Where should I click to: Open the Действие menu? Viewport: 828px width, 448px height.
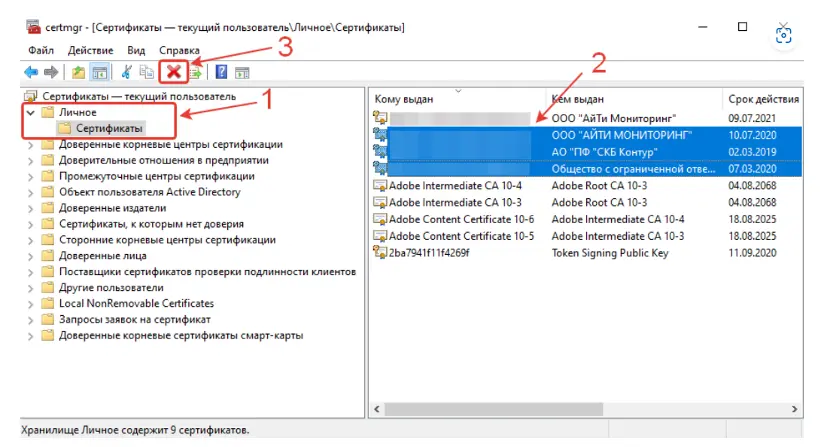point(91,50)
